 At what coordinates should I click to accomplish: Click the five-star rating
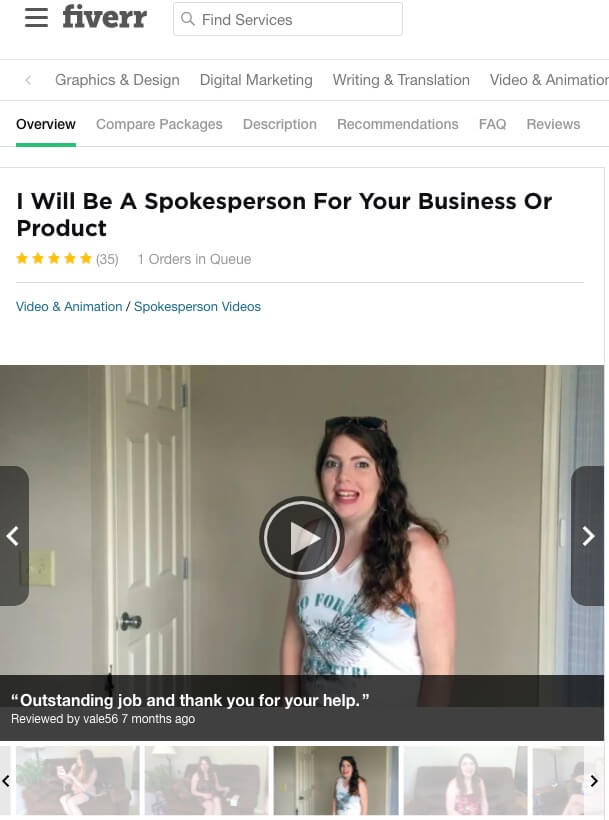(x=54, y=259)
